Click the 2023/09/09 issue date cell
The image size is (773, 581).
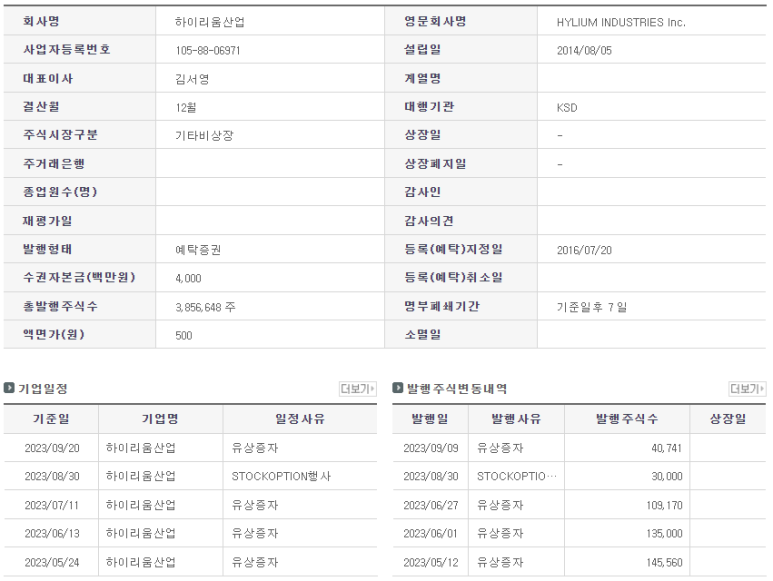(431, 448)
